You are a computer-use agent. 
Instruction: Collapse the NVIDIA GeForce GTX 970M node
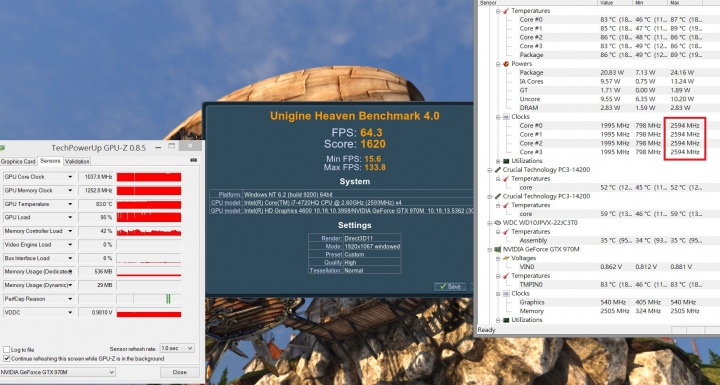[x=489, y=249]
